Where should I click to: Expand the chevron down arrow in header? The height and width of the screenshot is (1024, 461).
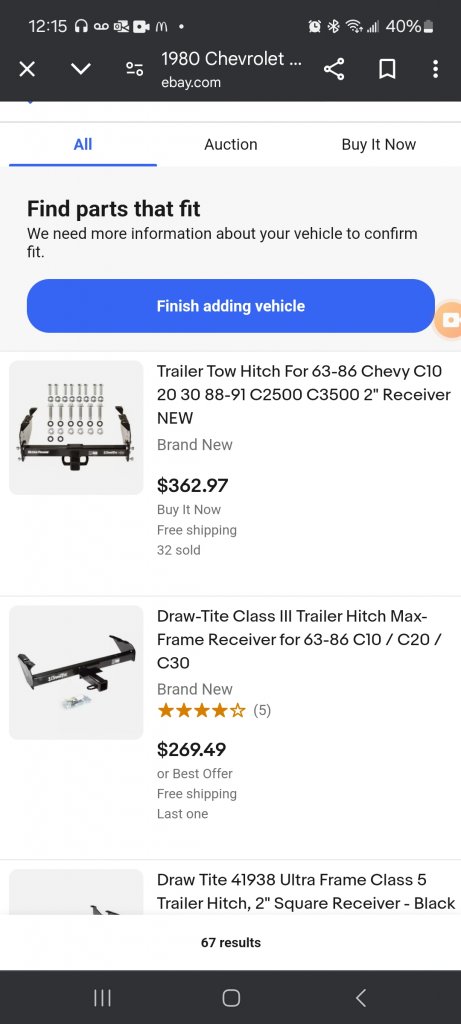pos(81,69)
